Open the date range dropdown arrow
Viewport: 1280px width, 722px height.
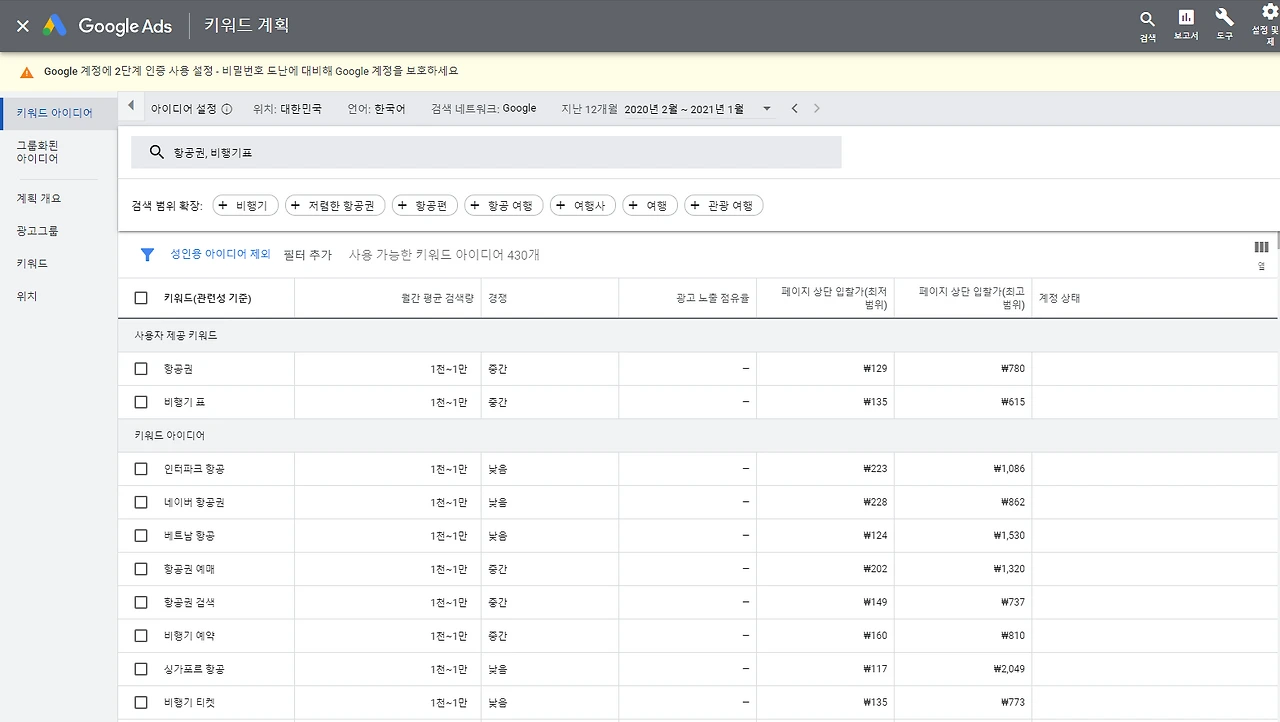click(767, 109)
